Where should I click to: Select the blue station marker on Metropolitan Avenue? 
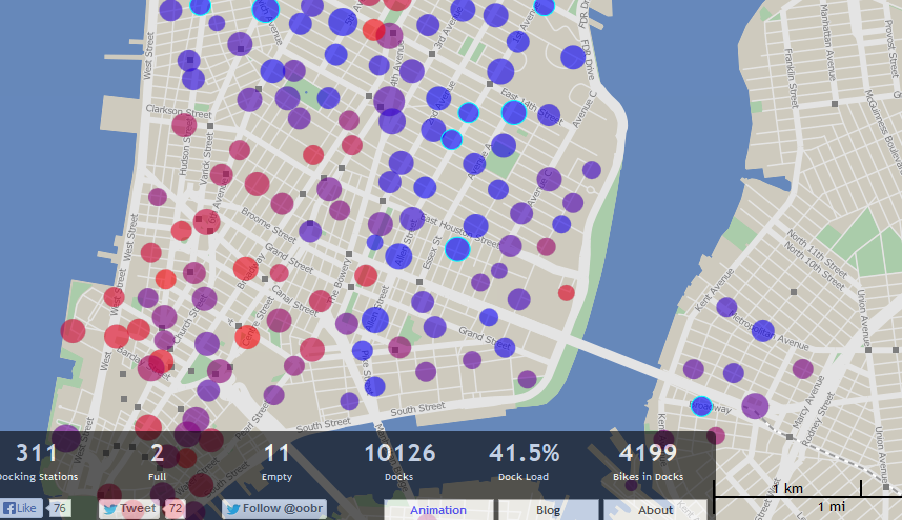763,330
